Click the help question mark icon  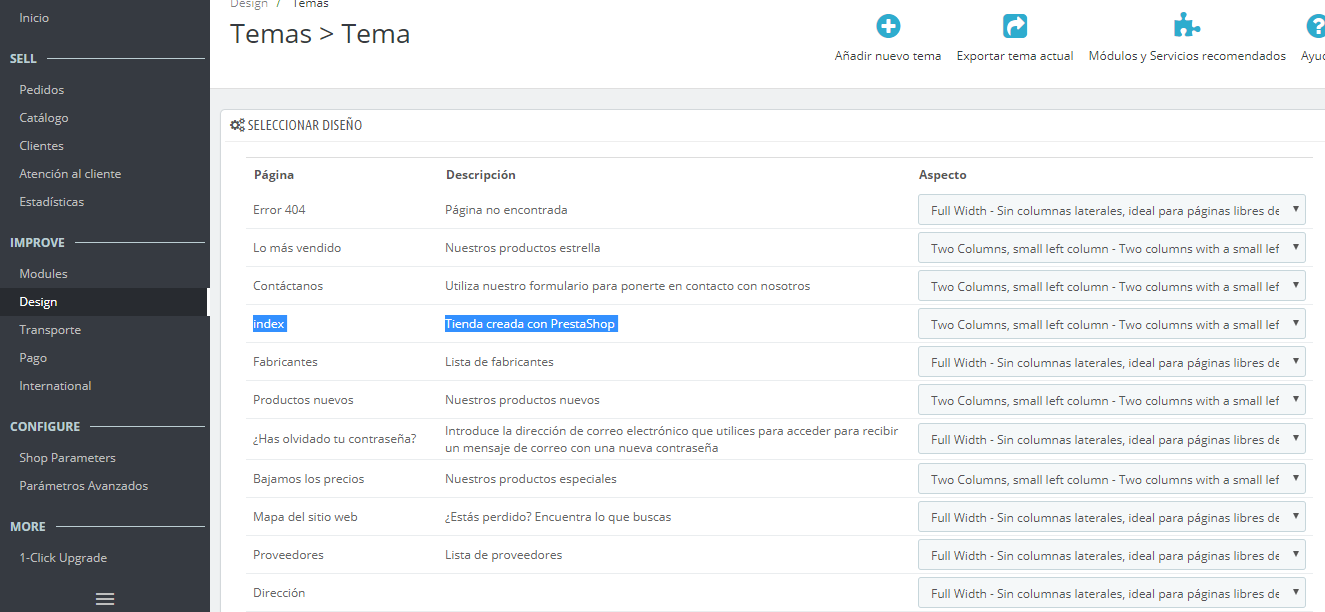click(x=1315, y=26)
